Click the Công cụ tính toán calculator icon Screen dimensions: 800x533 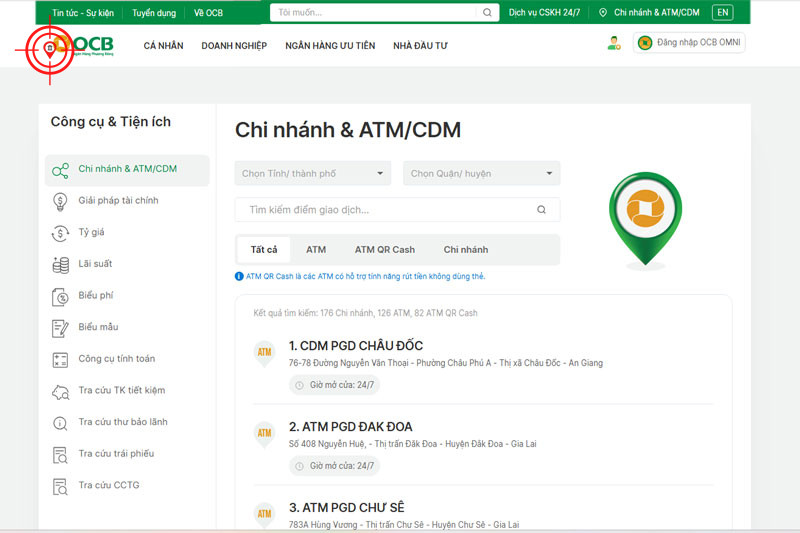(x=60, y=360)
